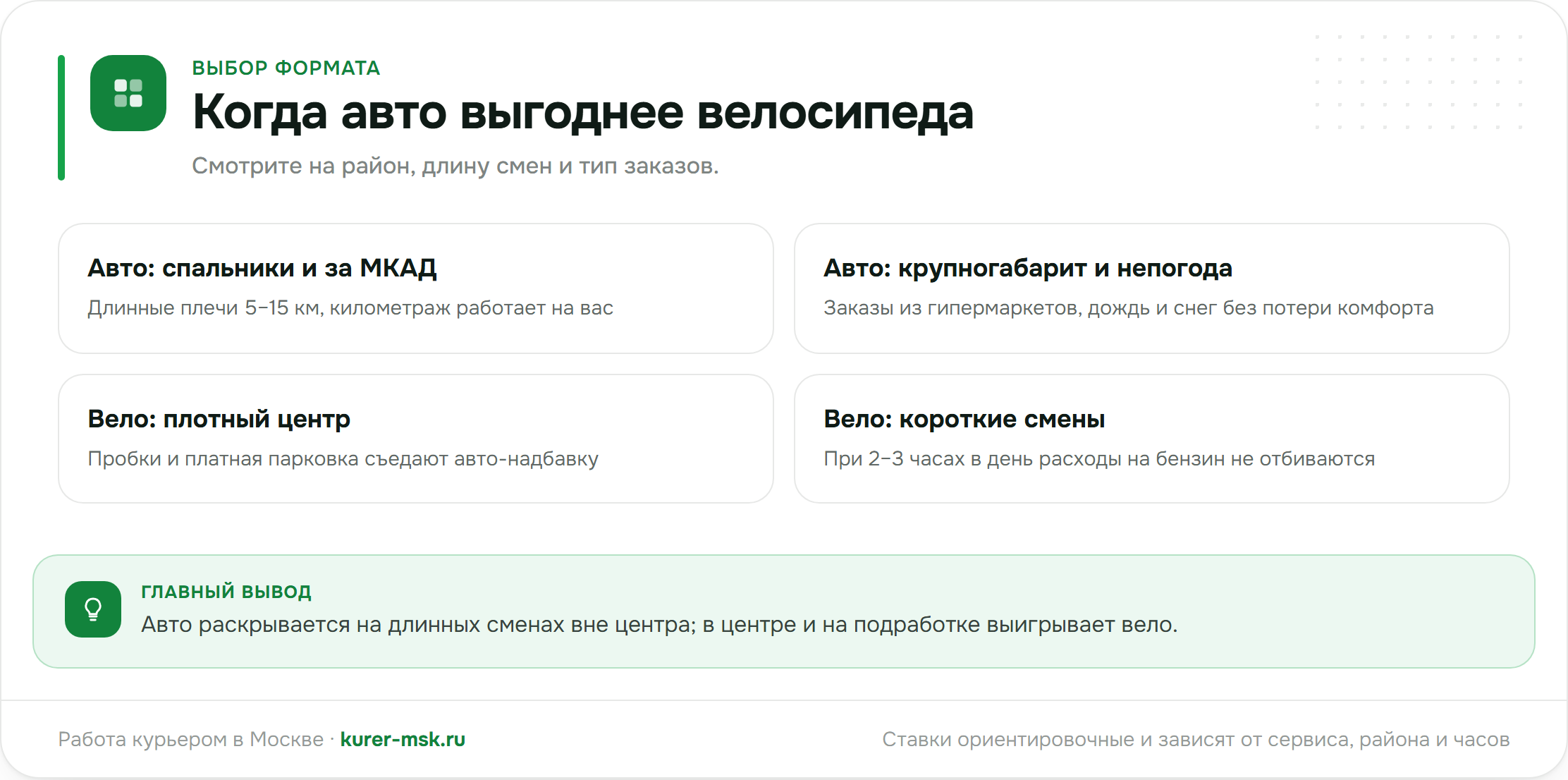Click the text 'Пробки и платная парковка съедают авто-надбавку'
This screenshot has height=780, width=1568.
[x=343, y=459]
